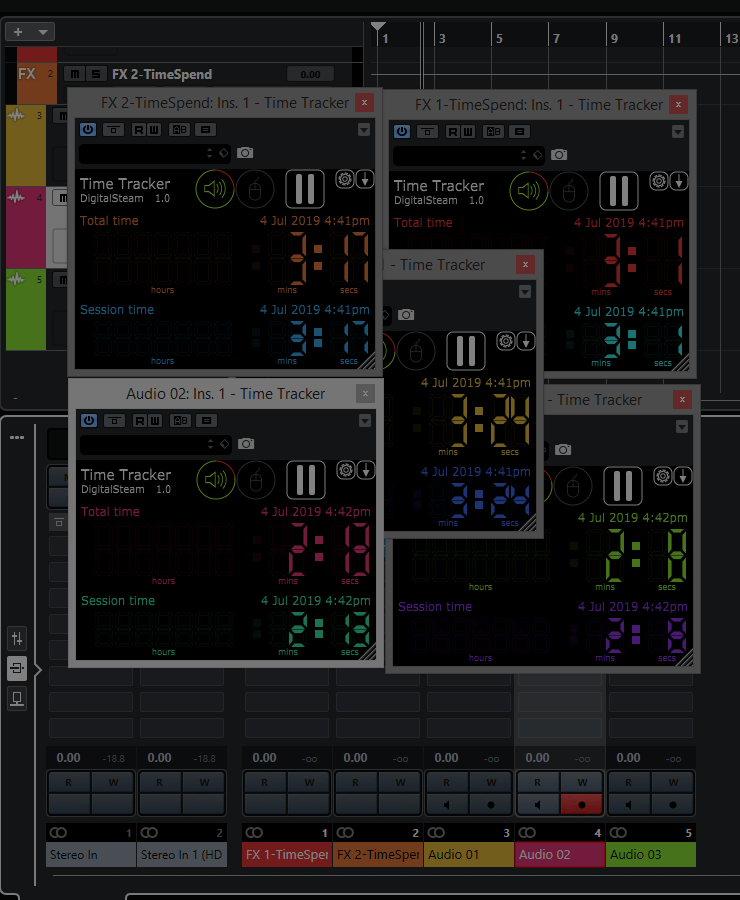Enable Write automation in FX 2-TimeSpend plugin
Screen dimensions: 740x900
click(x=153, y=130)
